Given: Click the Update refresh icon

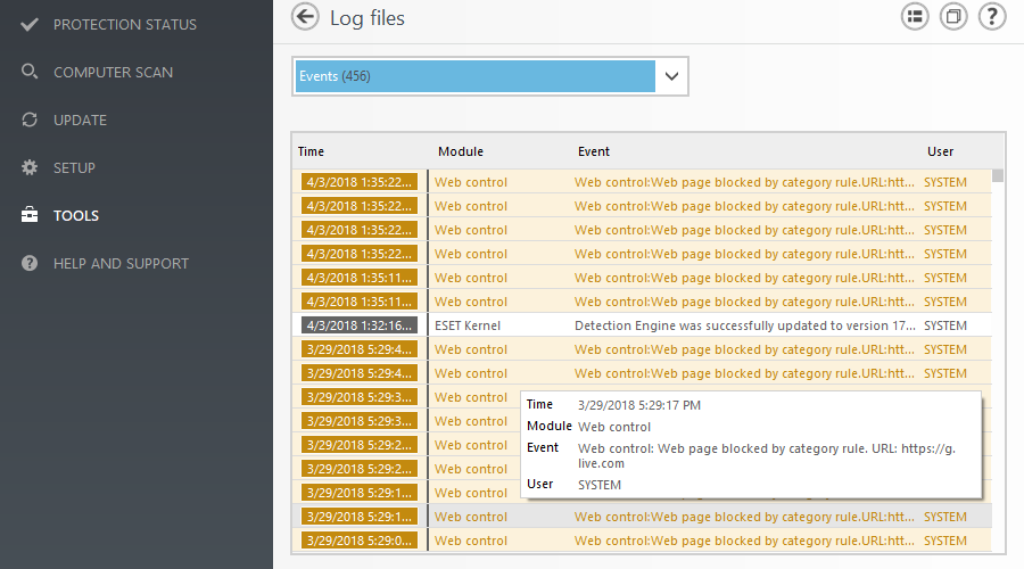Looking at the screenshot, I should tap(30, 120).
